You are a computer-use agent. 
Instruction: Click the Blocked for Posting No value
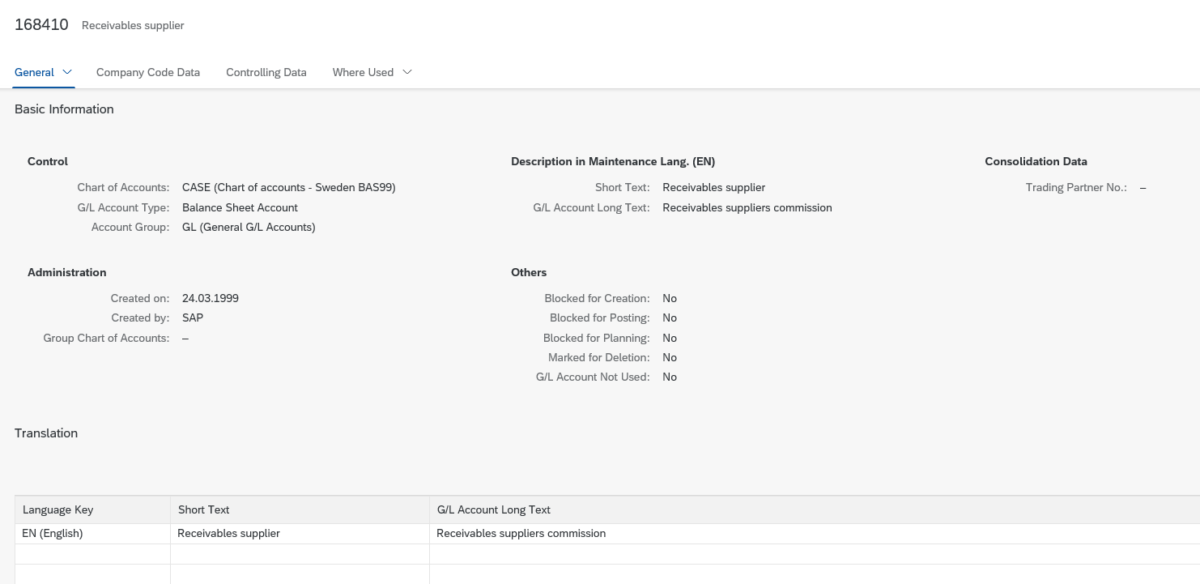[667, 317]
